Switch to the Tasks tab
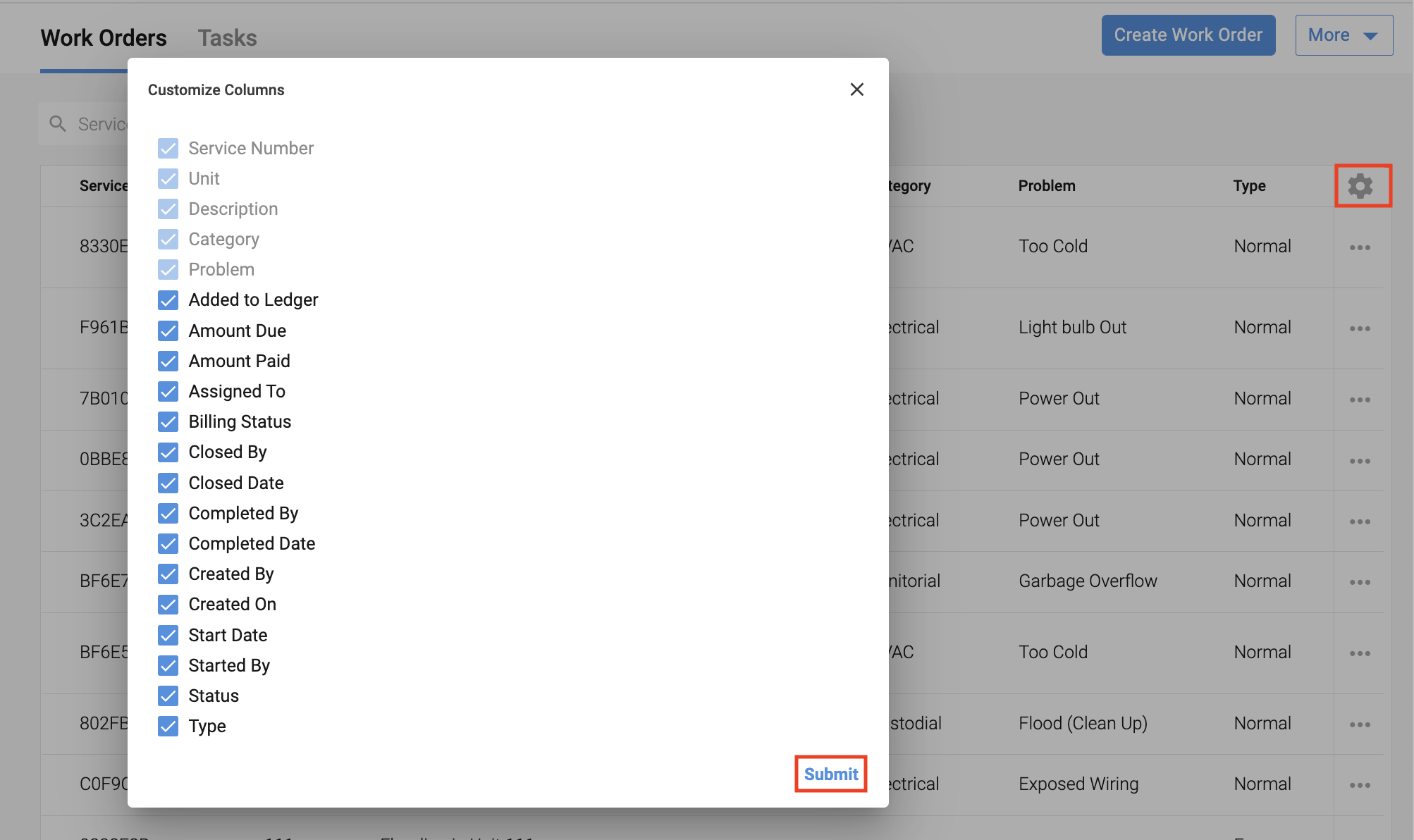Image resolution: width=1414 pixels, height=840 pixels. pos(227,38)
